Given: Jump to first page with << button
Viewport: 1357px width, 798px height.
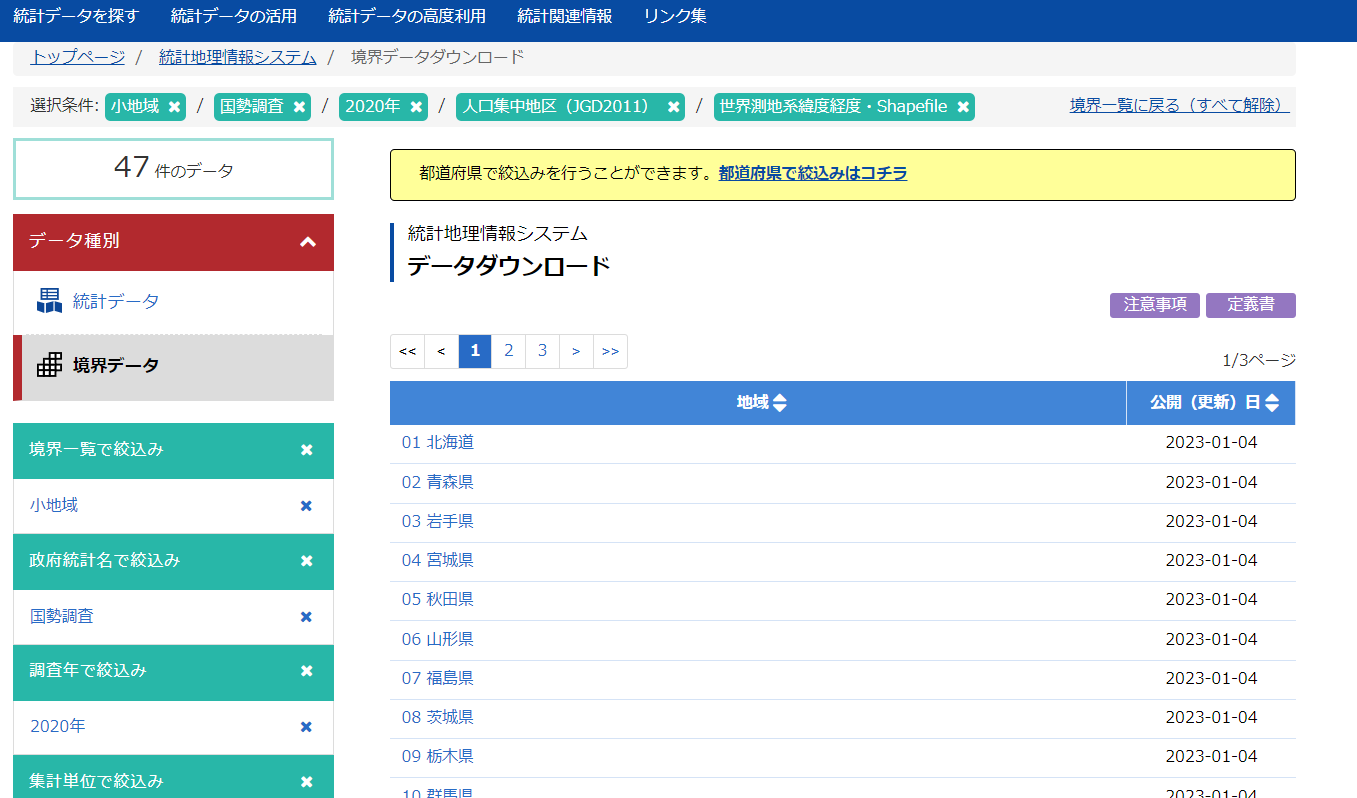Looking at the screenshot, I should (x=407, y=351).
